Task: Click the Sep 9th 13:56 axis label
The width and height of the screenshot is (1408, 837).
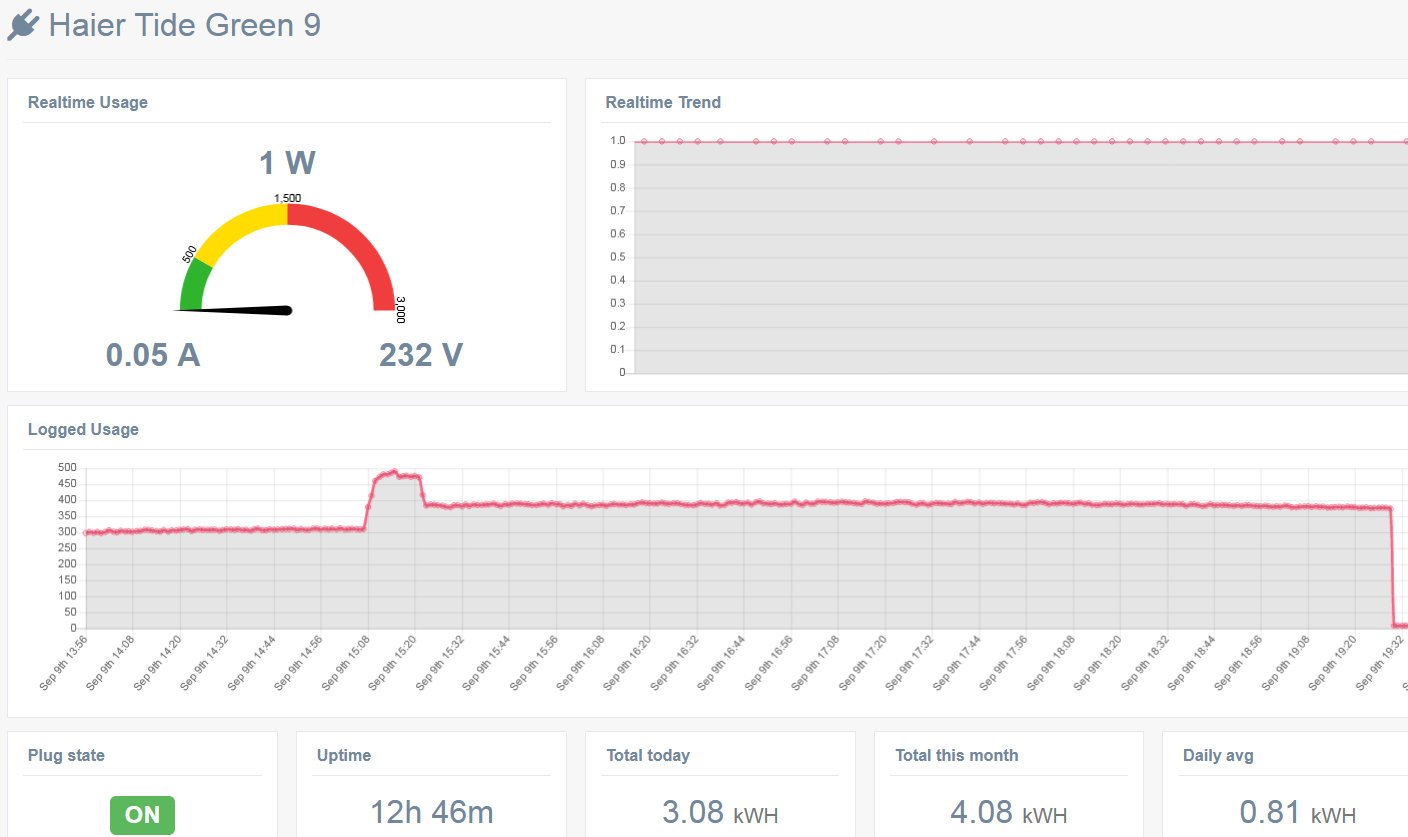Action: pos(63,664)
